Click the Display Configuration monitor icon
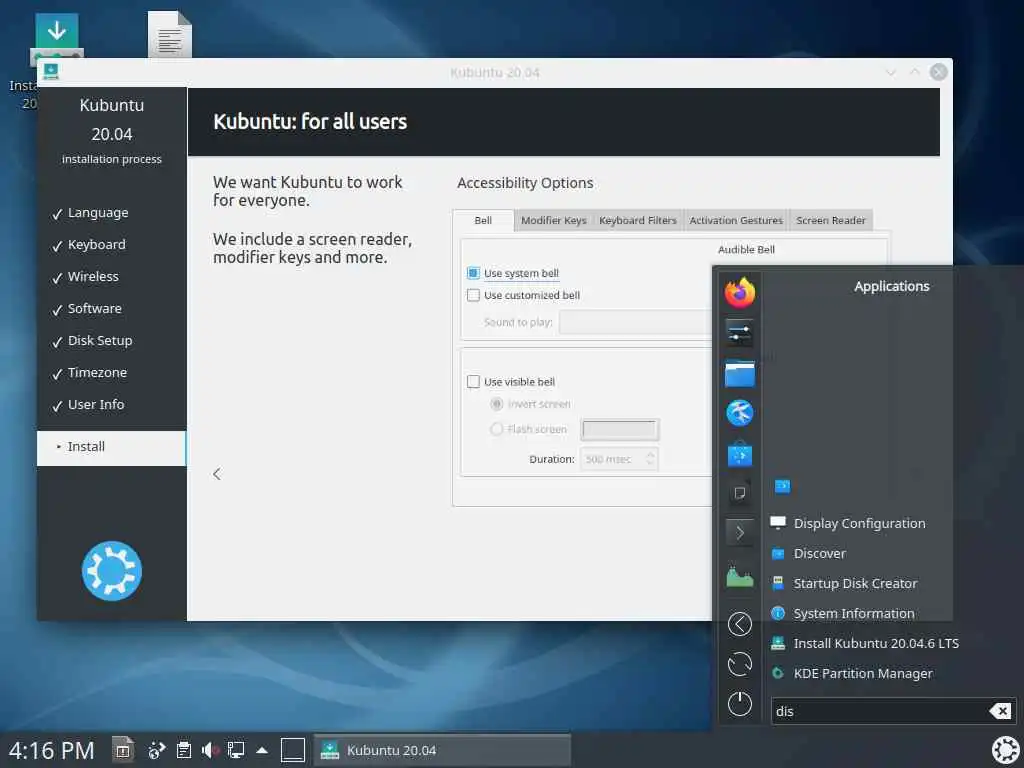This screenshot has height=768, width=1024. pyautogui.click(x=778, y=522)
